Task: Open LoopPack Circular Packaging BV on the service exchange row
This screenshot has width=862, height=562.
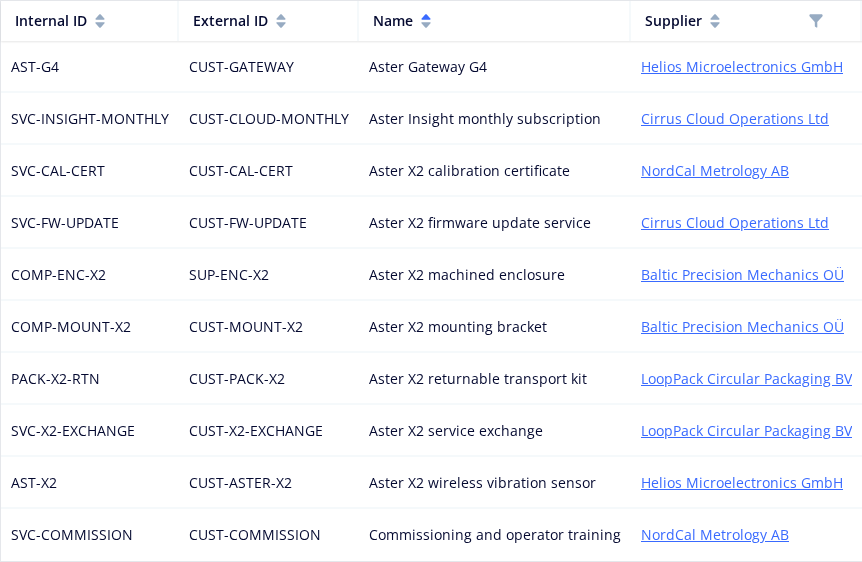Action: [x=747, y=431]
